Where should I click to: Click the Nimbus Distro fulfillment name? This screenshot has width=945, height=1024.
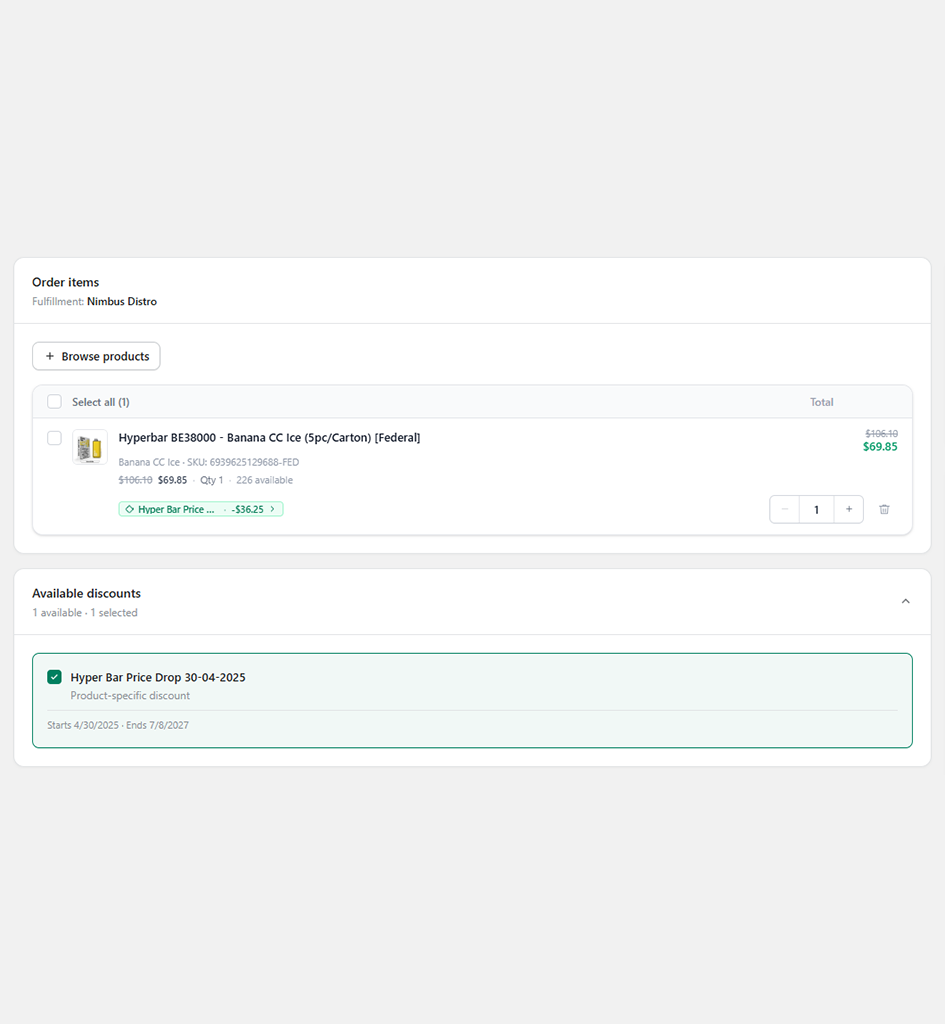[122, 302]
